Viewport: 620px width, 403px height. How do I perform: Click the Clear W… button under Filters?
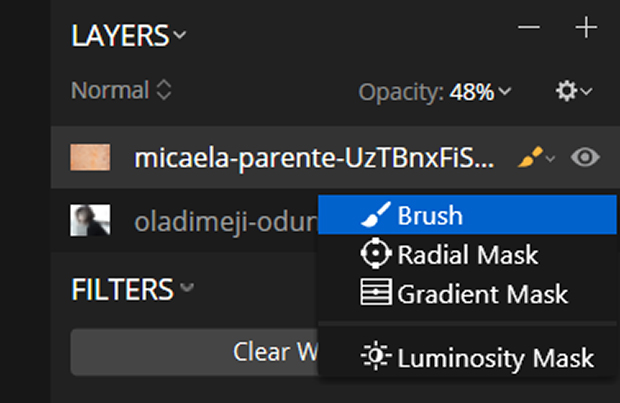point(195,352)
